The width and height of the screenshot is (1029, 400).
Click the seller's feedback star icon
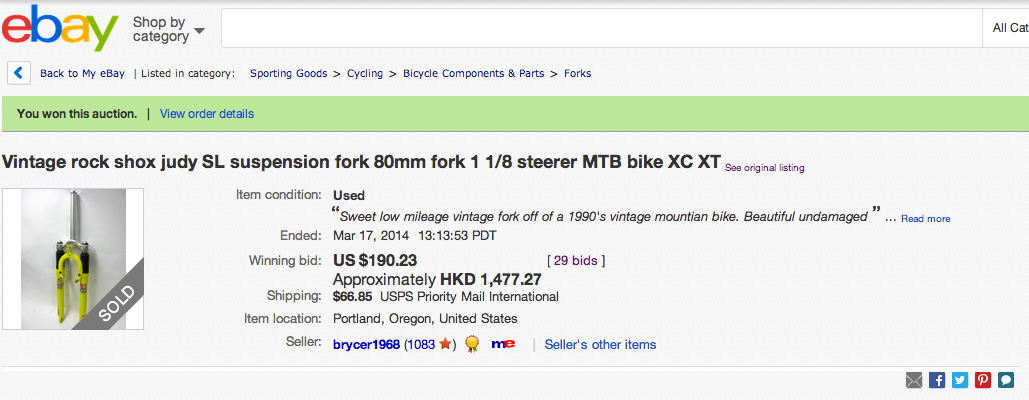pos(446,344)
